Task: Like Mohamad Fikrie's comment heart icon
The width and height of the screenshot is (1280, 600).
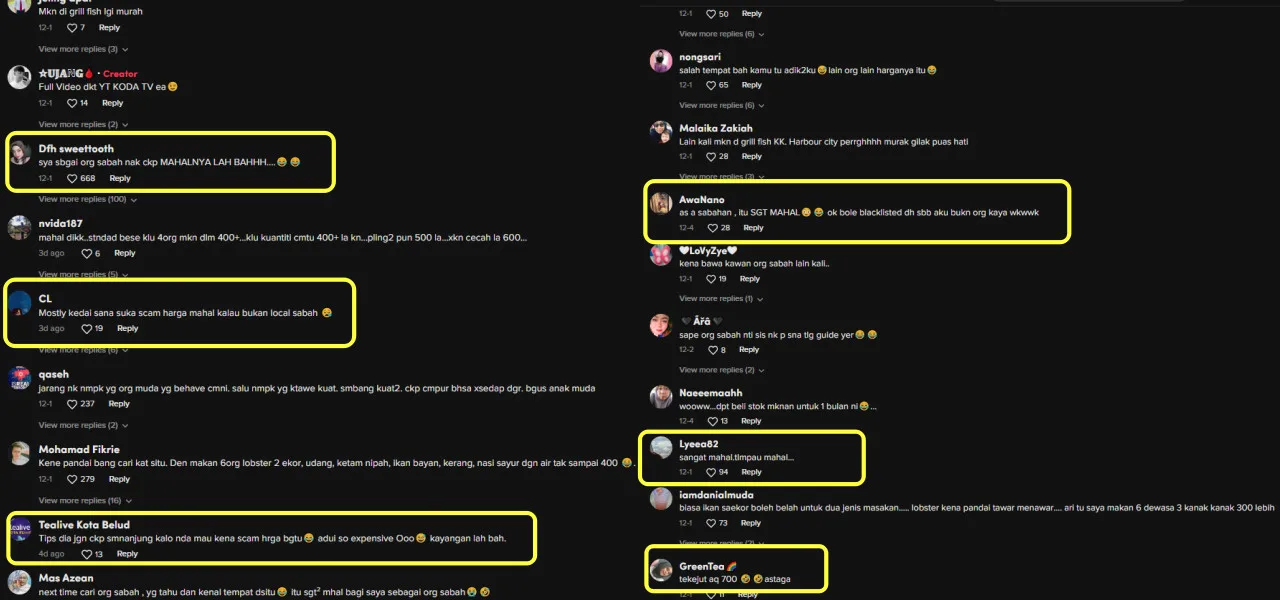Action: [x=72, y=479]
